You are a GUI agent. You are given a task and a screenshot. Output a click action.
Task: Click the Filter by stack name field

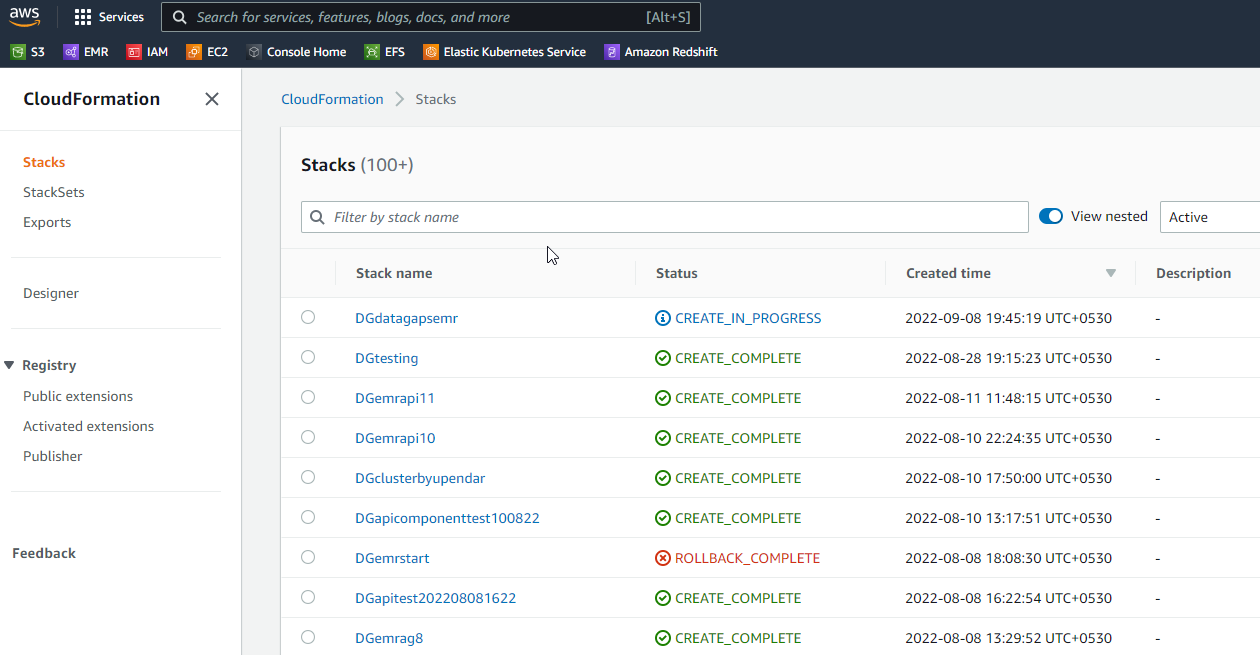tap(665, 217)
